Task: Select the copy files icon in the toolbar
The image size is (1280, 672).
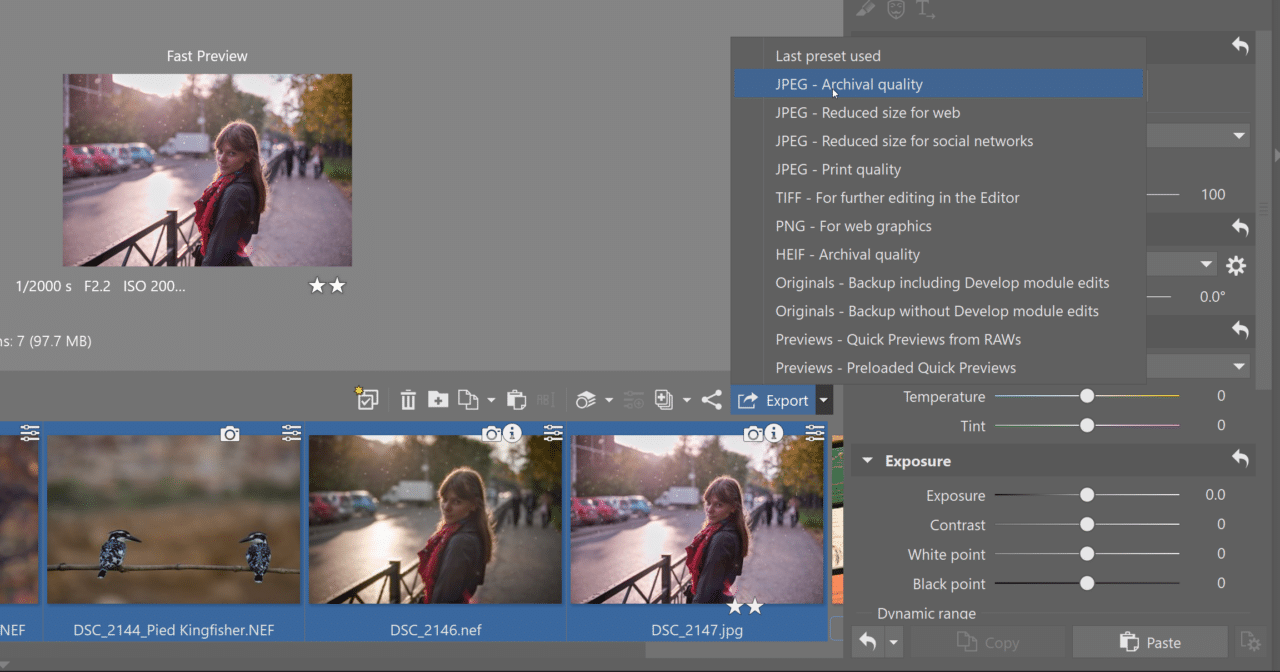Action: click(x=470, y=398)
